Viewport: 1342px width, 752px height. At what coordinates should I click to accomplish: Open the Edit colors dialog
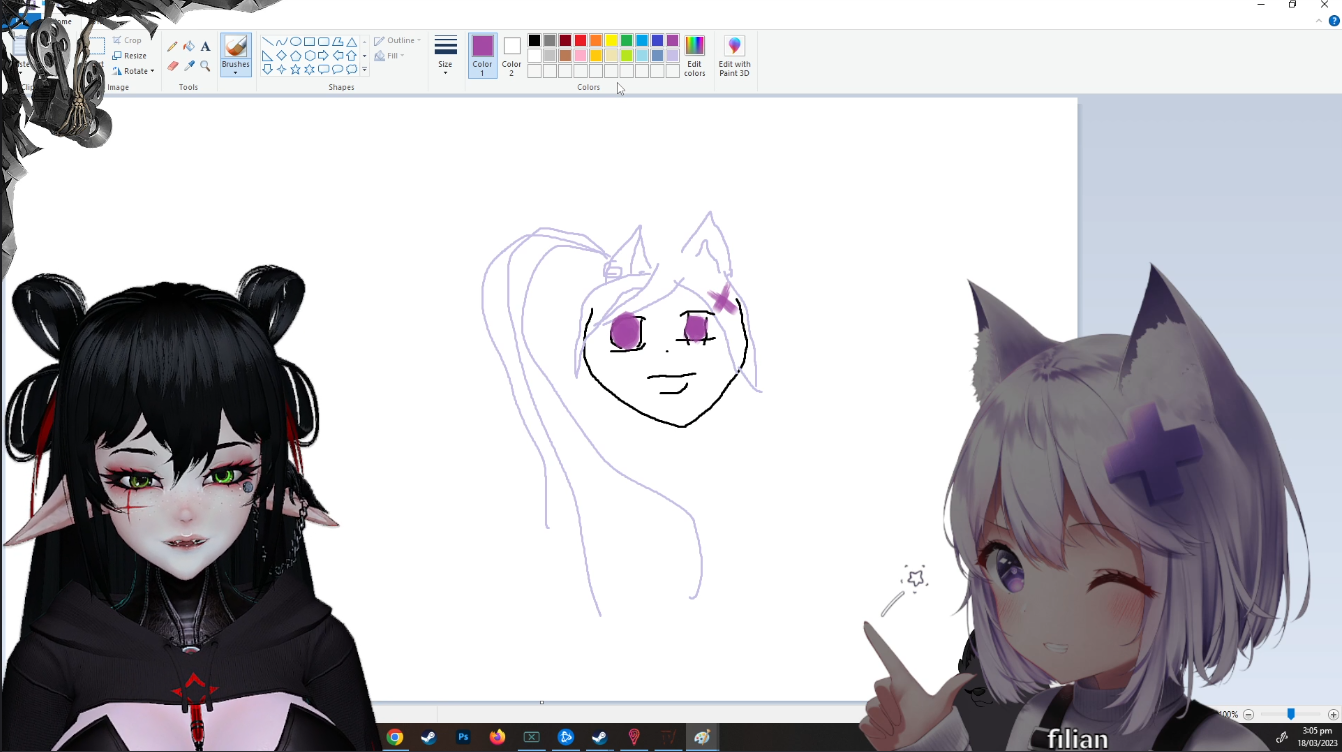(695, 56)
